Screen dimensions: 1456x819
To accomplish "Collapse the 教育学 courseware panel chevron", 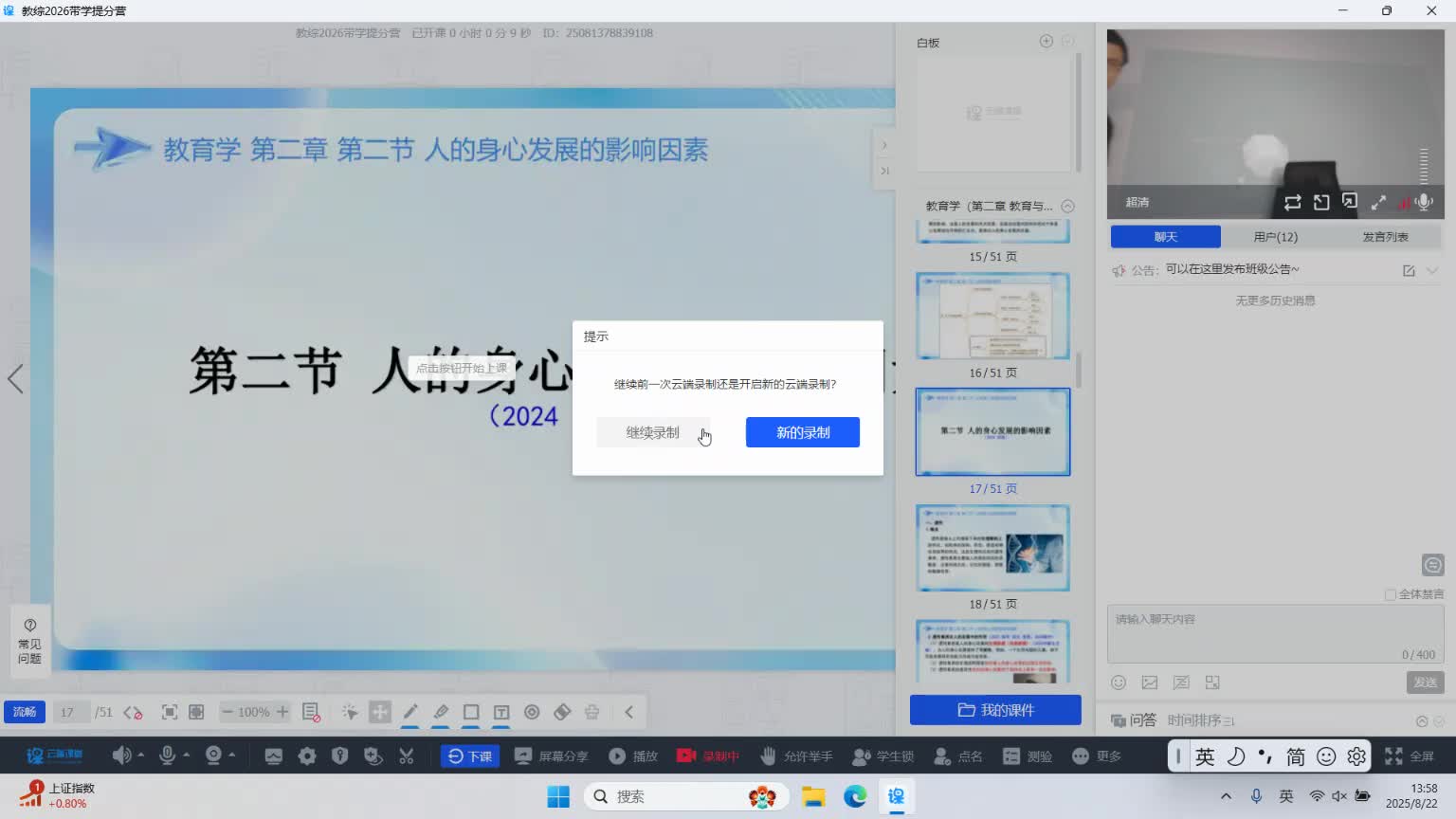I will coord(1067,206).
